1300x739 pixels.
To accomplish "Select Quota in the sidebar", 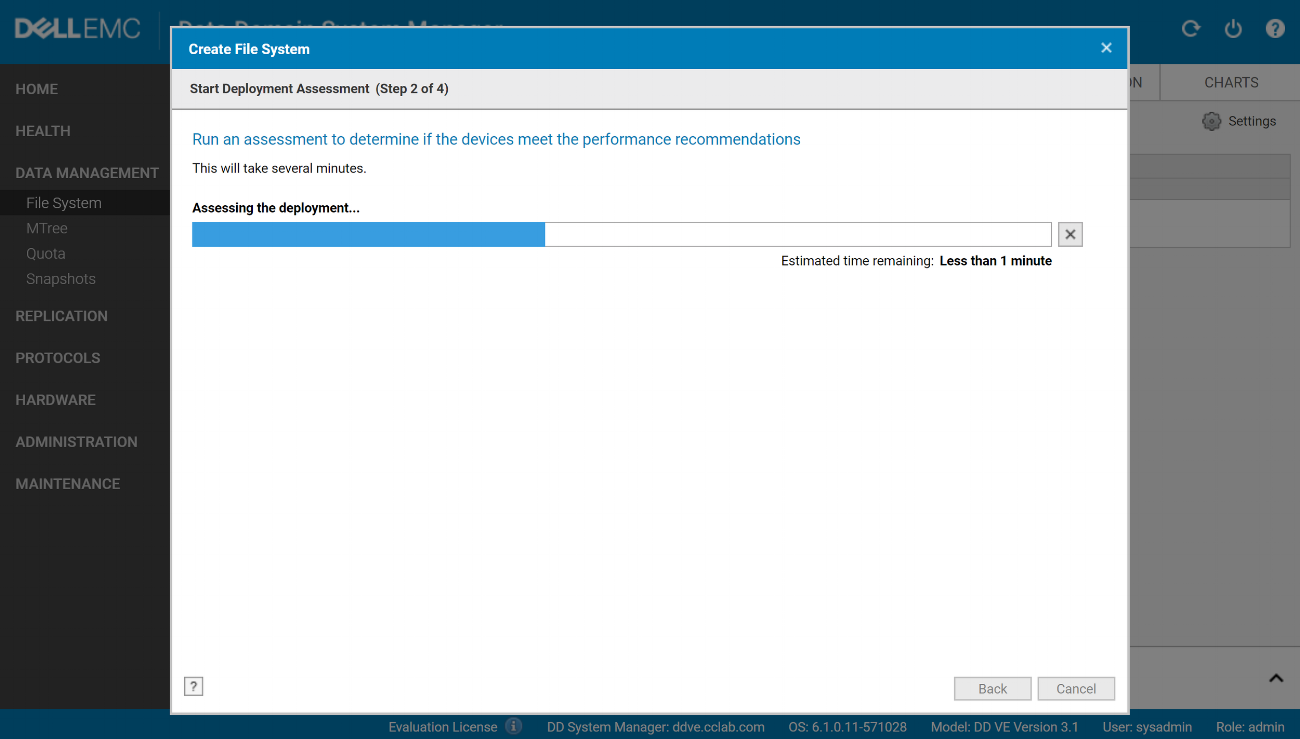I will click(46, 254).
